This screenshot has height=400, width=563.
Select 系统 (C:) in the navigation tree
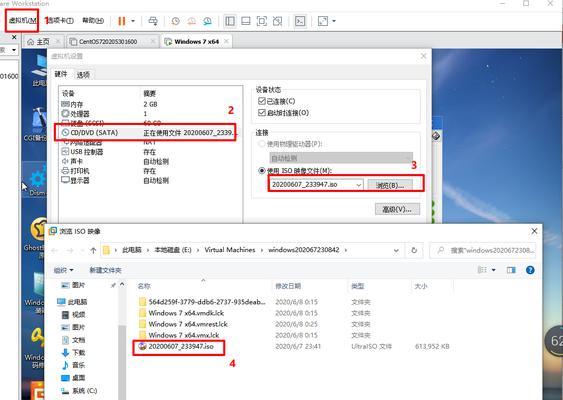pyautogui.click(x=79, y=391)
